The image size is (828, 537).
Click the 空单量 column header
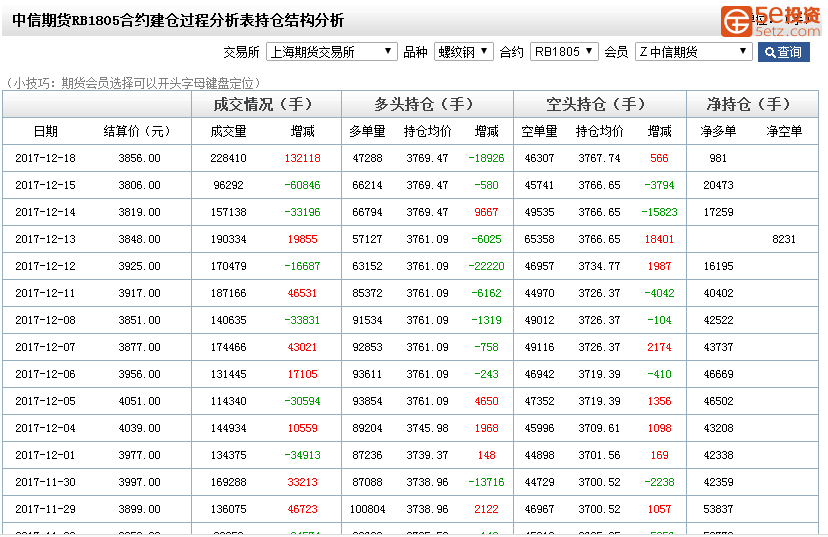pos(539,131)
